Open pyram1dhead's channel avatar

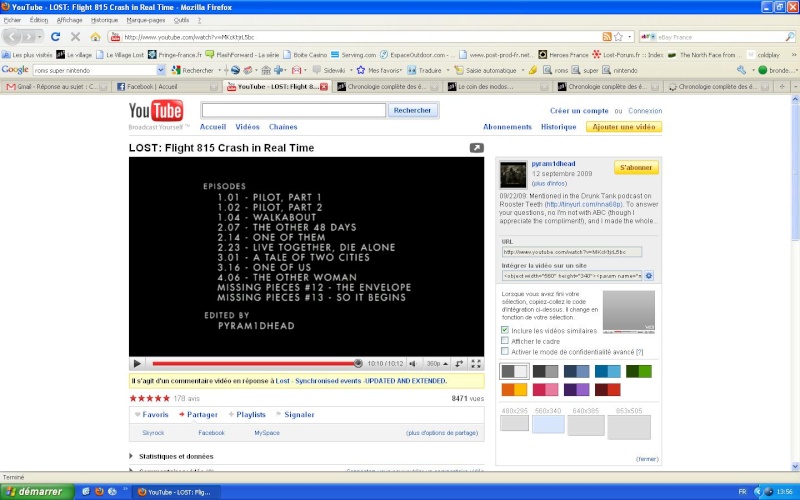tap(513, 175)
